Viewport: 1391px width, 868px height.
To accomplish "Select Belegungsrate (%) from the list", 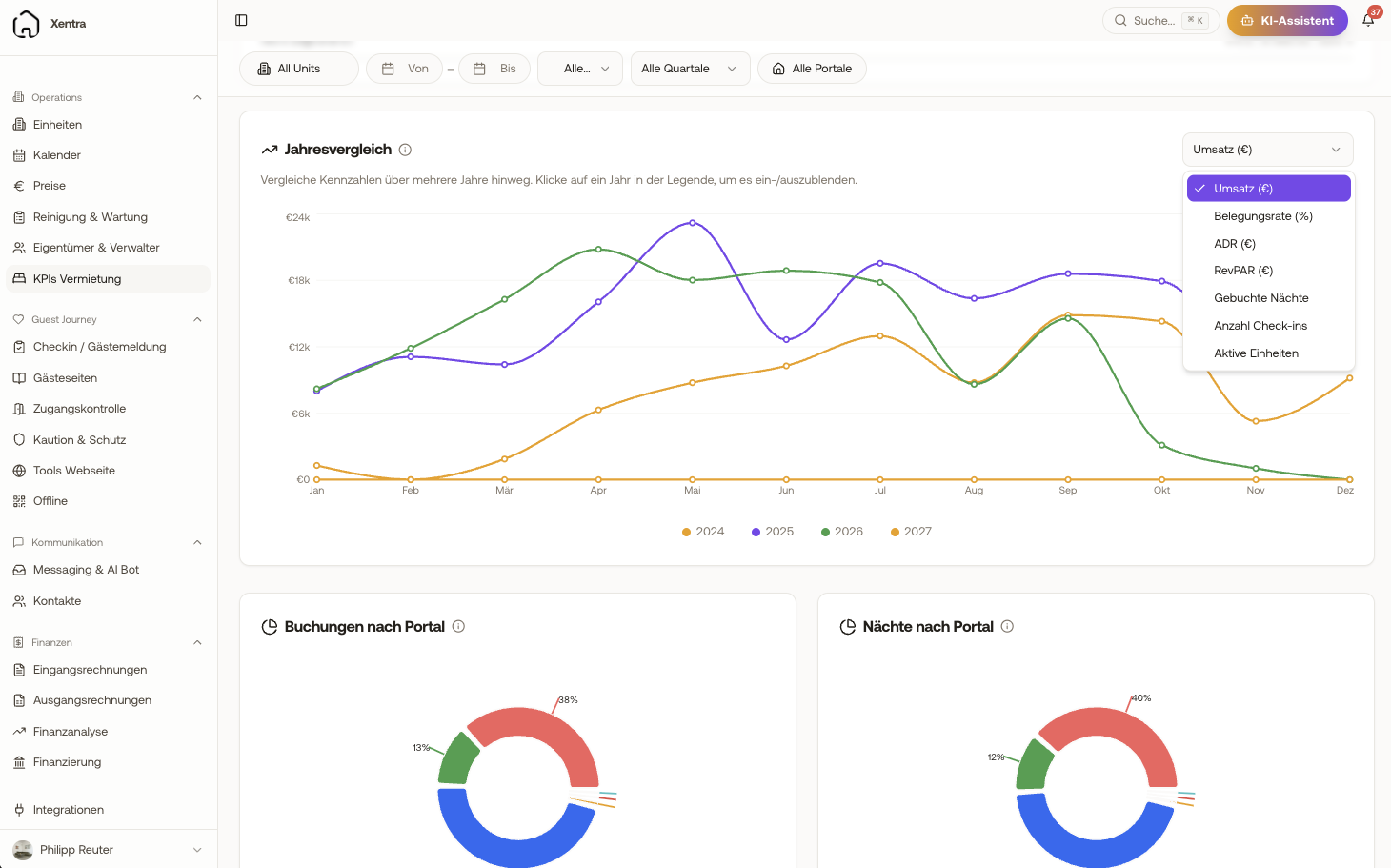I will click(1268, 216).
